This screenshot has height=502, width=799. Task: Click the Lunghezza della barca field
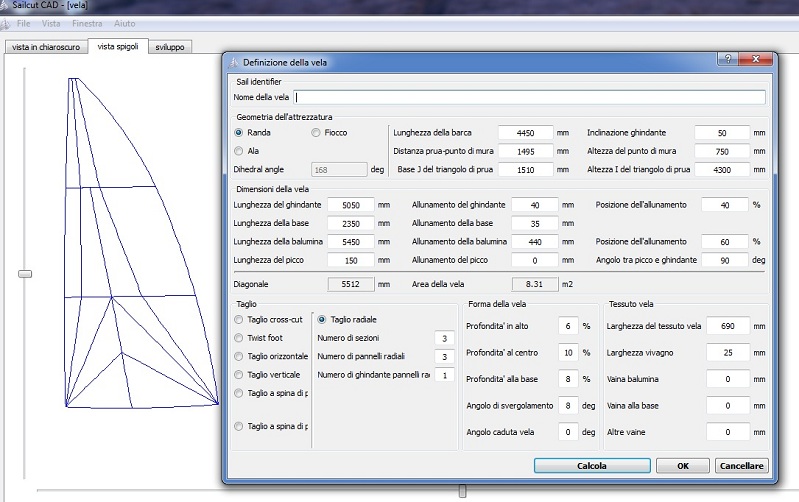(x=525, y=133)
